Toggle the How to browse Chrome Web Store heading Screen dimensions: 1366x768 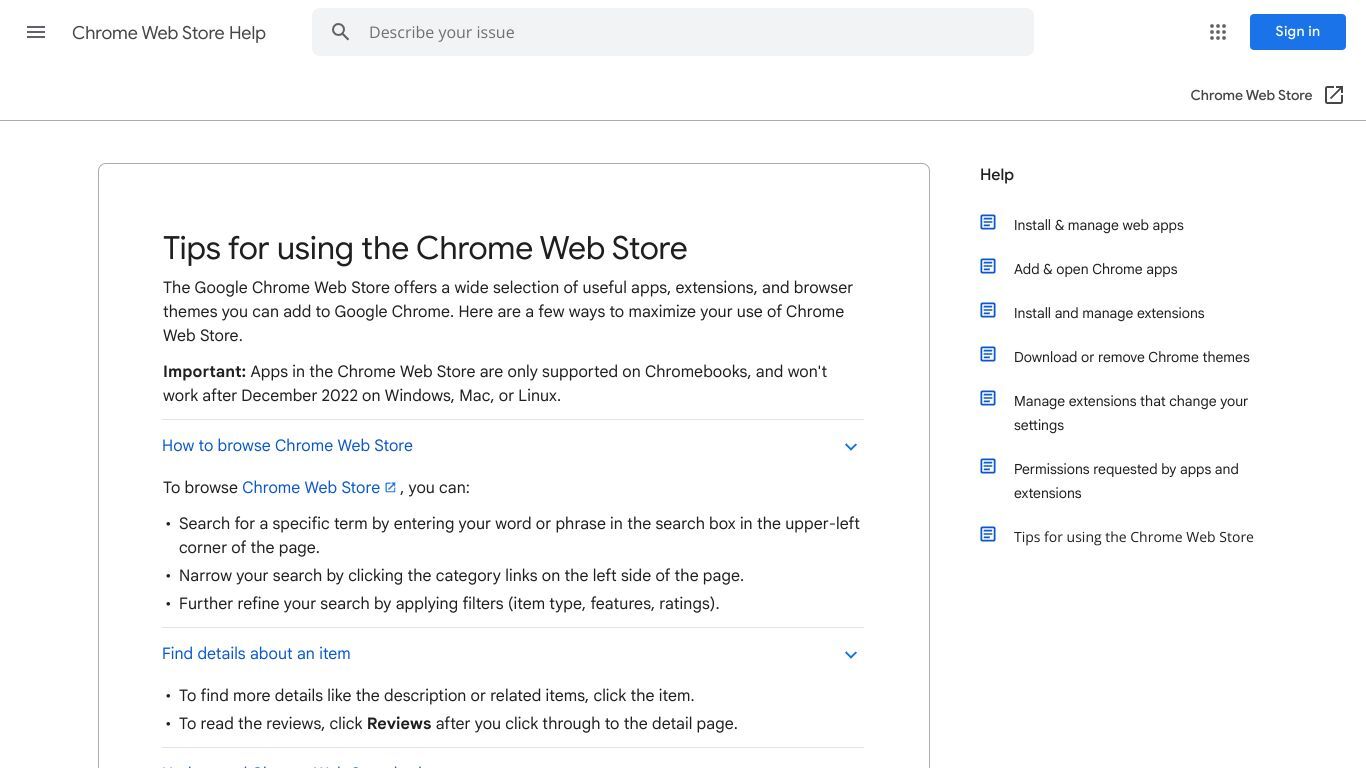coord(287,446)
